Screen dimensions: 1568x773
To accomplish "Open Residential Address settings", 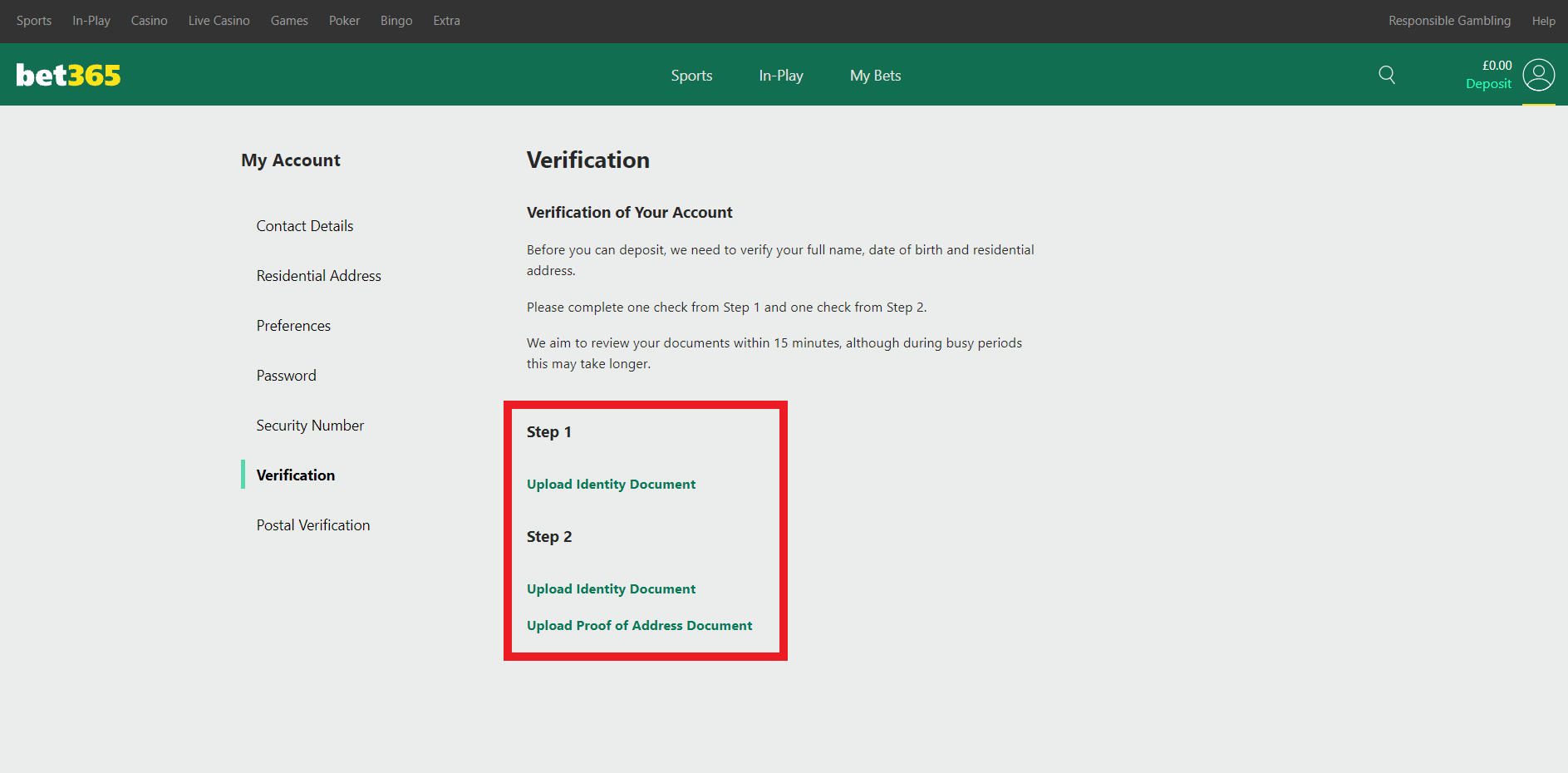I will [319, 276].
